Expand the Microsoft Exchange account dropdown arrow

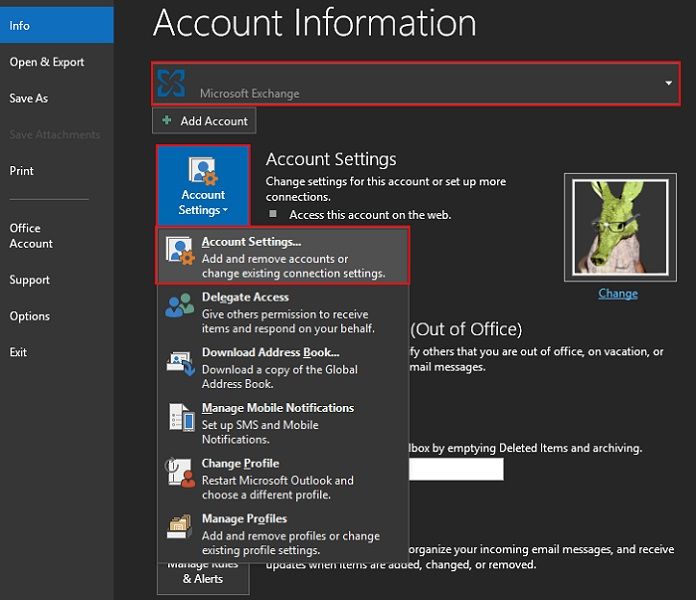pos(668,83)
